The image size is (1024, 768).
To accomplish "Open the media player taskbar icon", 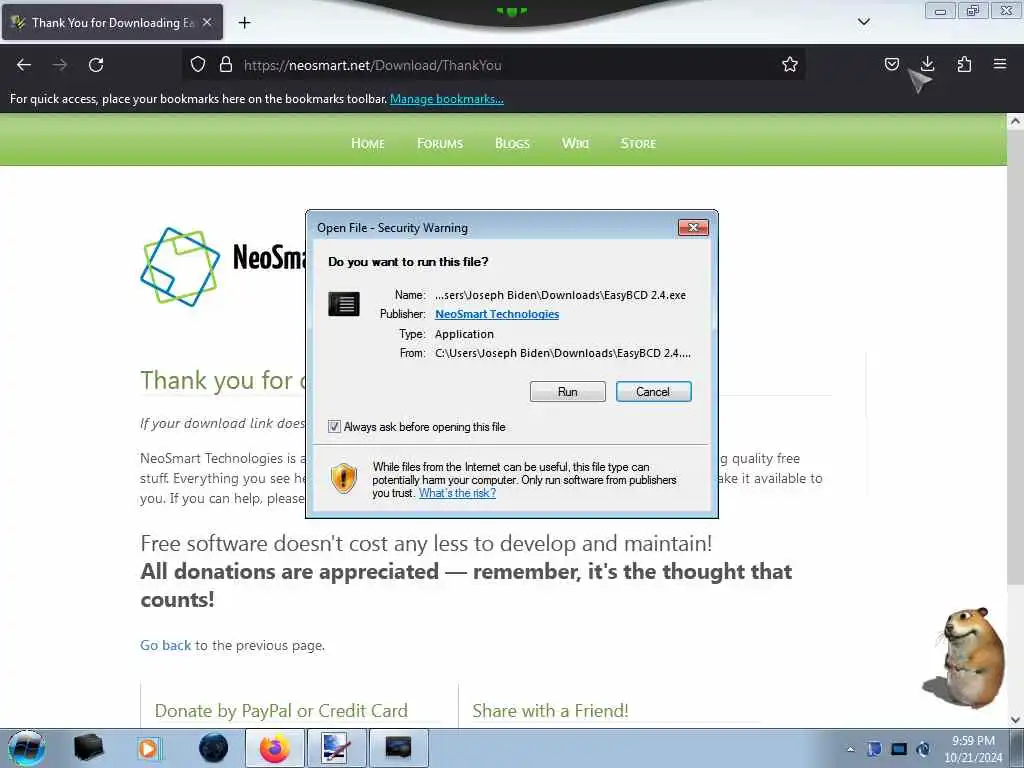I will 149,748.
